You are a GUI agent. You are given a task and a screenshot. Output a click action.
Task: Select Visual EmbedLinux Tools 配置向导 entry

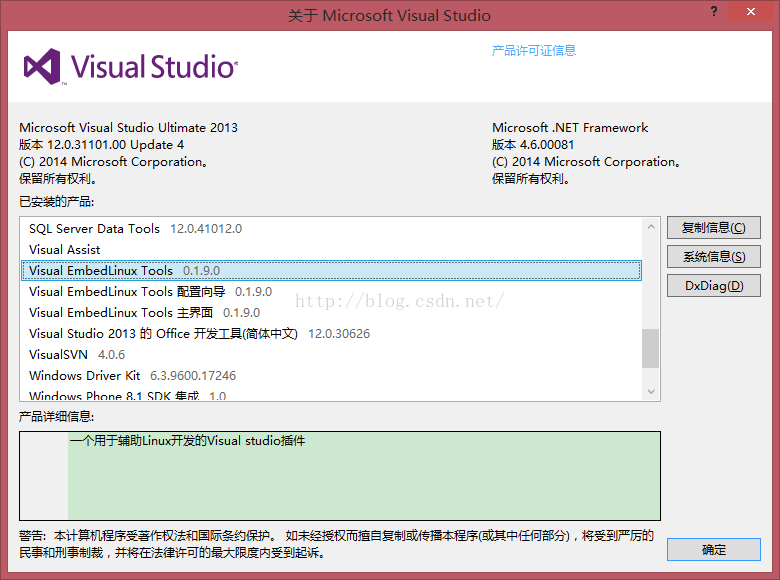click(x=331, y=291)
